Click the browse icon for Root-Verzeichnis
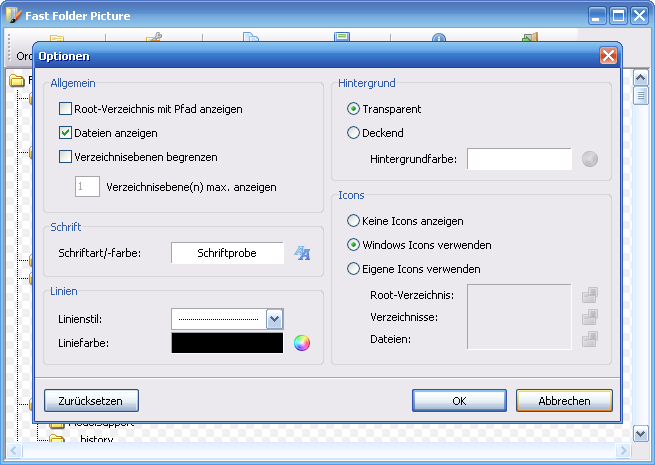655x465 pixels. click(590, 295)
